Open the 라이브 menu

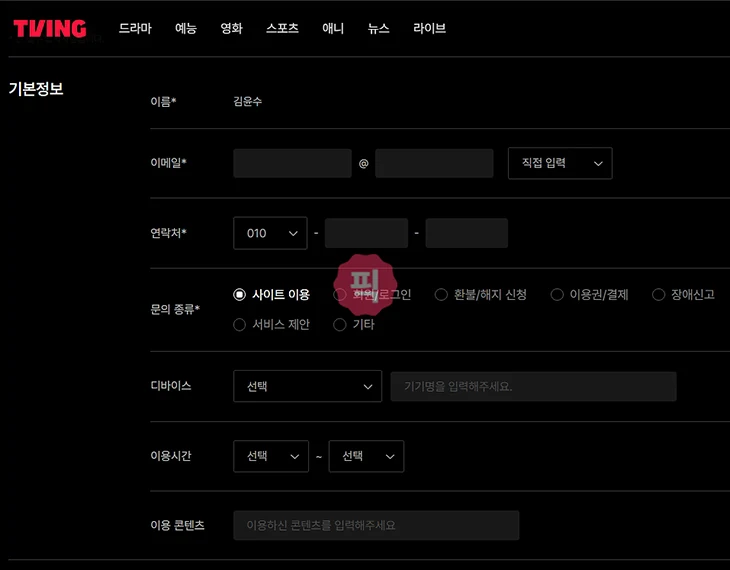[x=429, y=28]
